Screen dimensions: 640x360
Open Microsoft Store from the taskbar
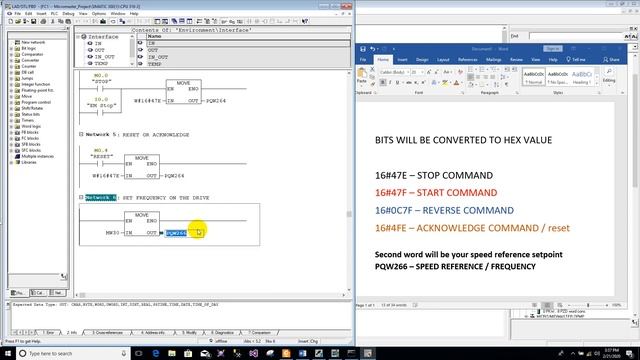(x=188, y=353)
